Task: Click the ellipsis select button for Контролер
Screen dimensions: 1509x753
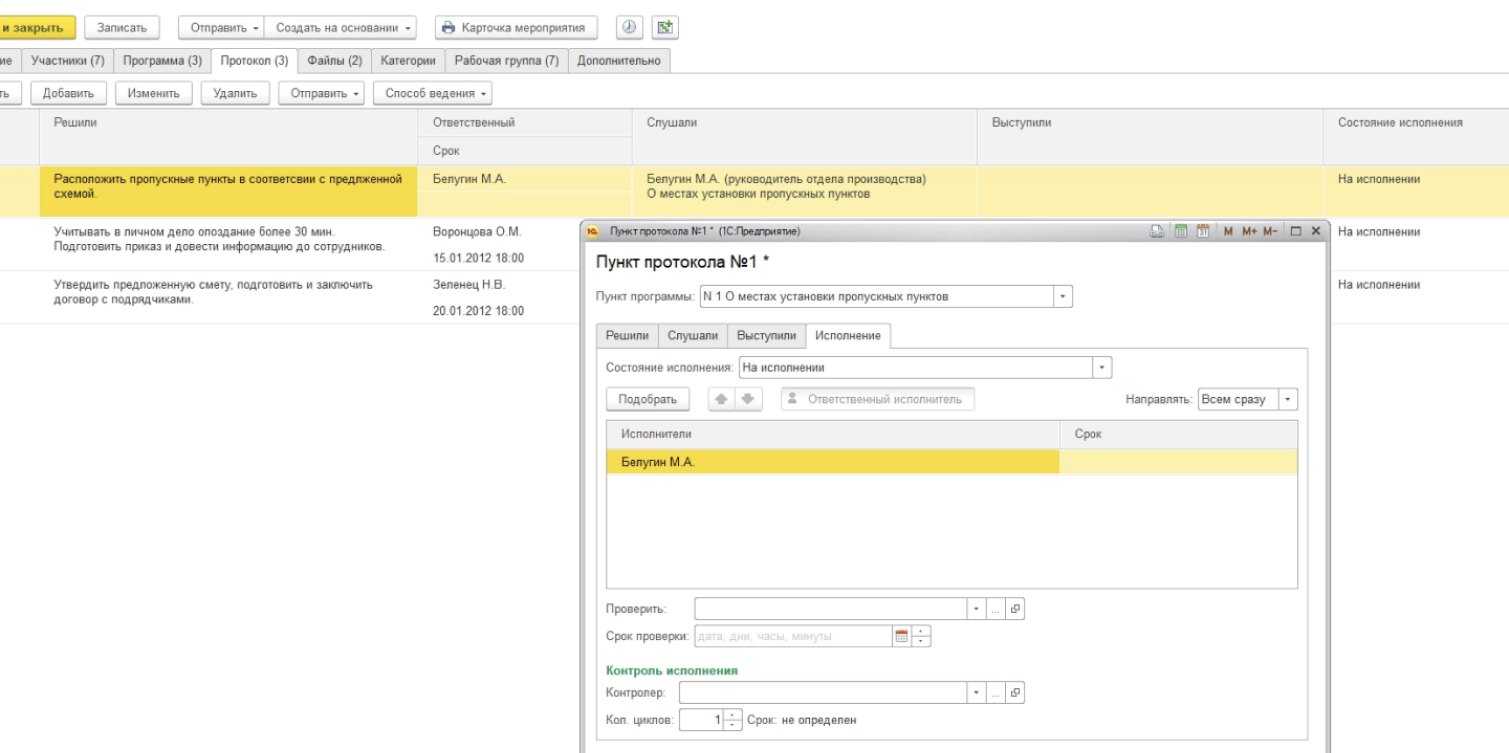Action: click(996, 692)
